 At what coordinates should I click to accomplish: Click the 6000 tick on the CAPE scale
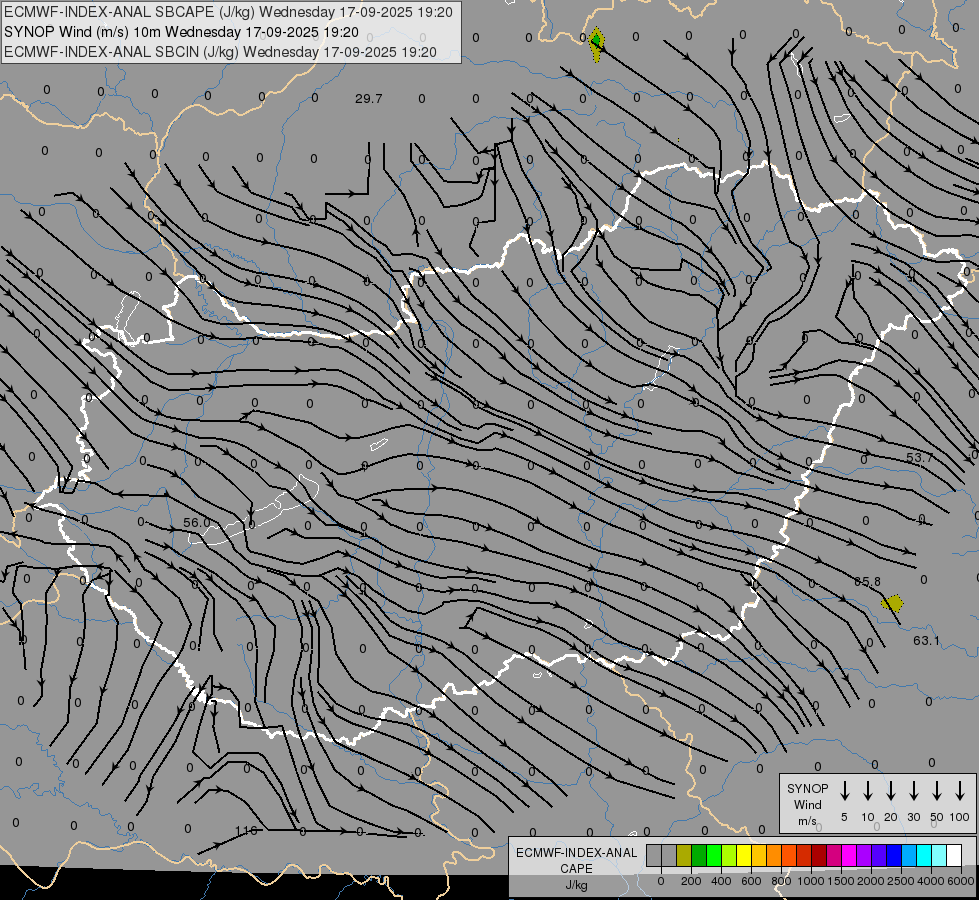tap(961, 881)
